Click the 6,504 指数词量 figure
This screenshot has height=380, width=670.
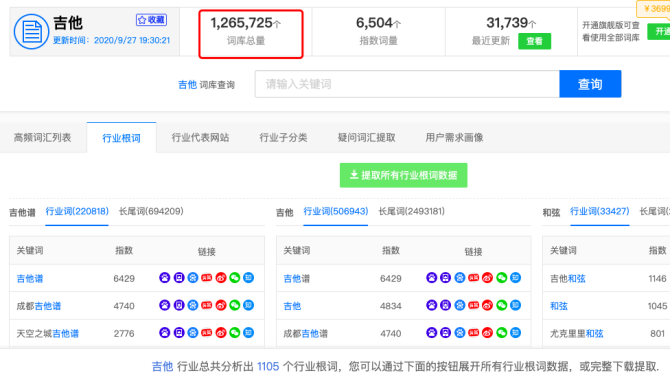coord(378,23)
